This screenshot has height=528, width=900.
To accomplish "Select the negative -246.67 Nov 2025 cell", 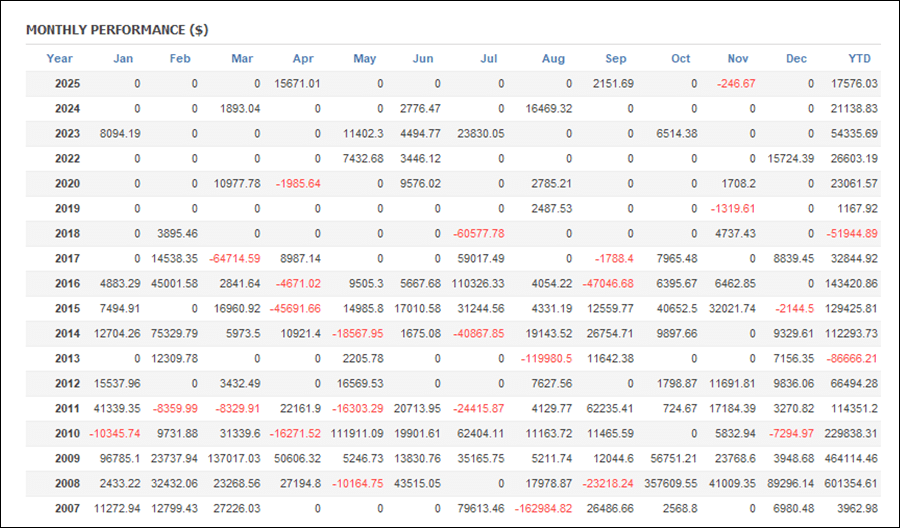I will pos(735,83).
